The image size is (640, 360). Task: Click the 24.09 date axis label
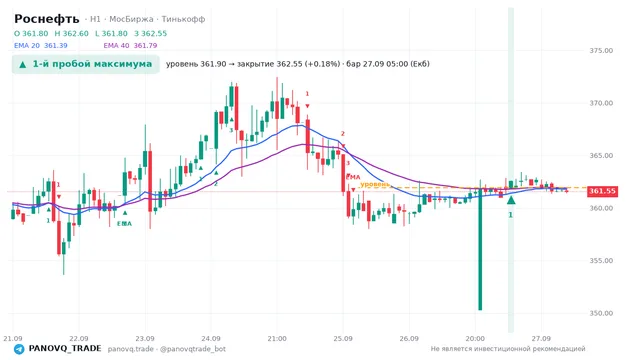(211, 339)
